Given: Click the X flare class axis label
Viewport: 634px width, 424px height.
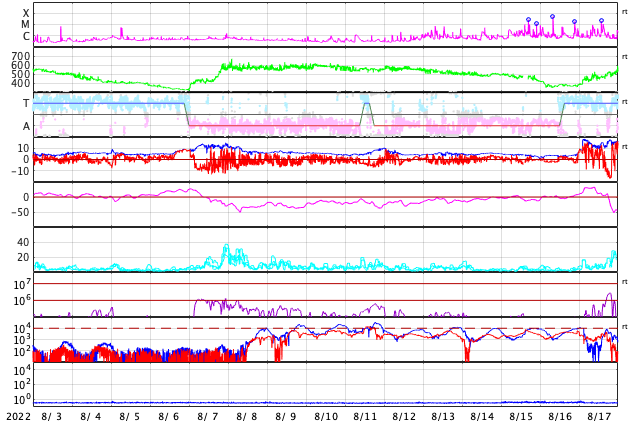Looking at the screenshot, I should 26,13.
